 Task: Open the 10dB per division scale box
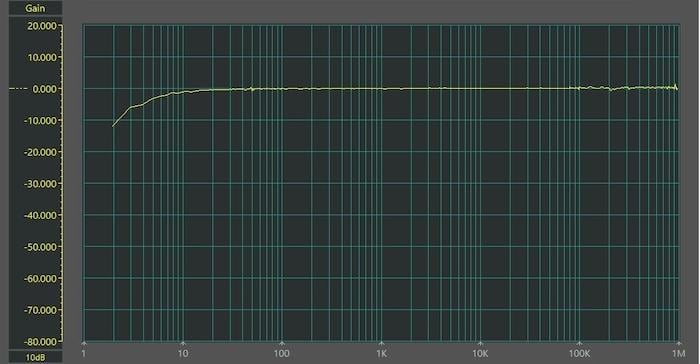[35, 357]
